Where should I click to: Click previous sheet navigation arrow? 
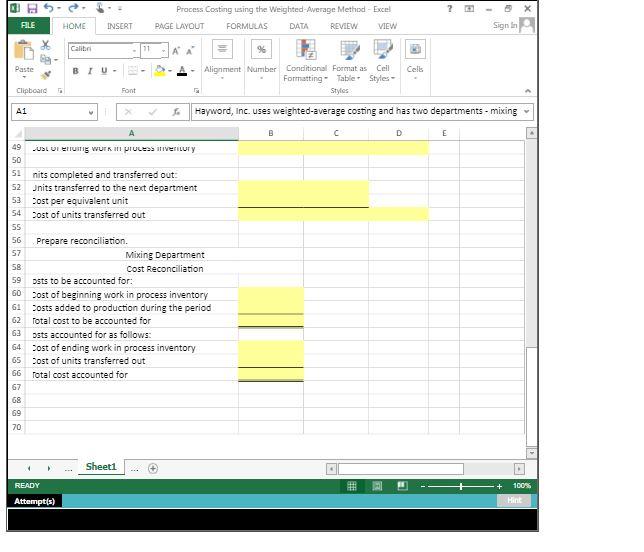click(x=29, y=468)
